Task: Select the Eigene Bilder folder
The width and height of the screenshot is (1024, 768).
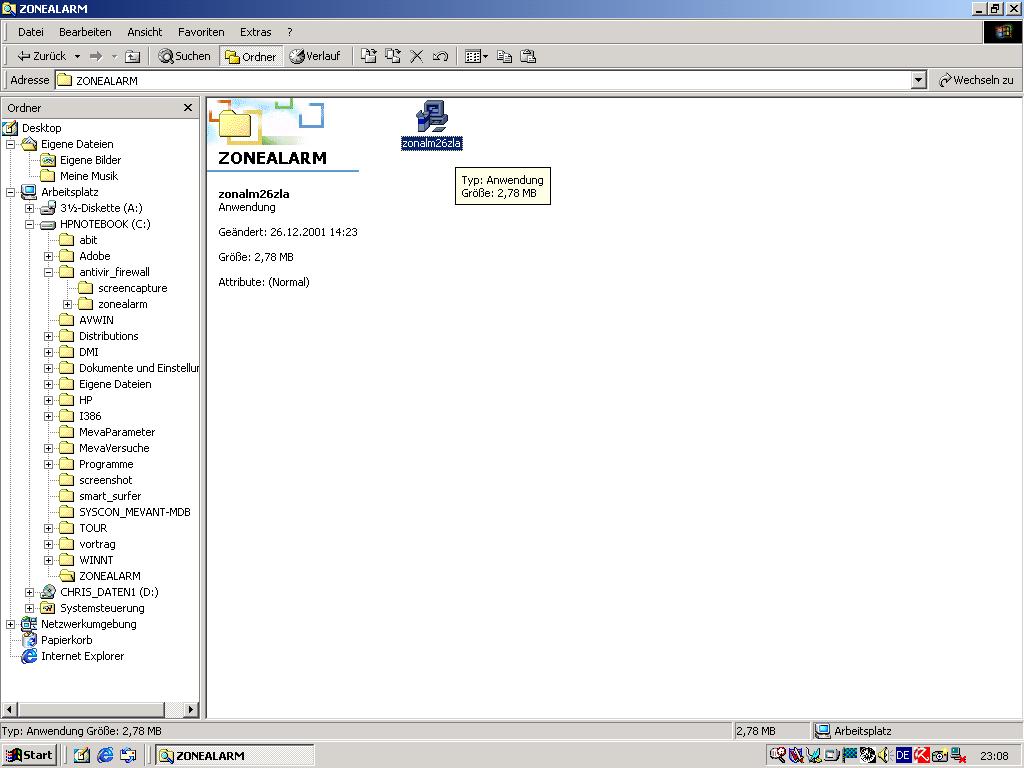Action: coord(81,160)
